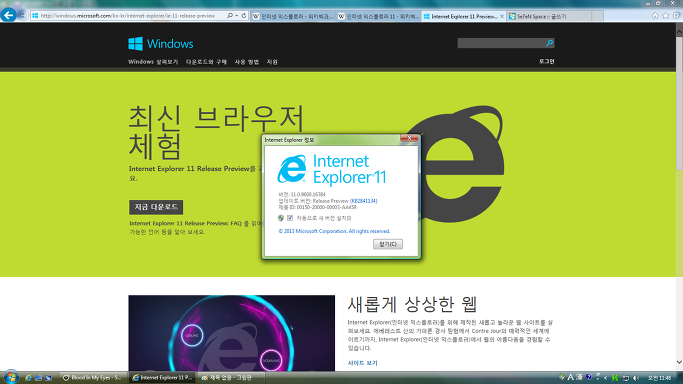Refresh the page with the reload icon
The height and width of the screenshot is (384, 683).
click(x=244, y=16)
